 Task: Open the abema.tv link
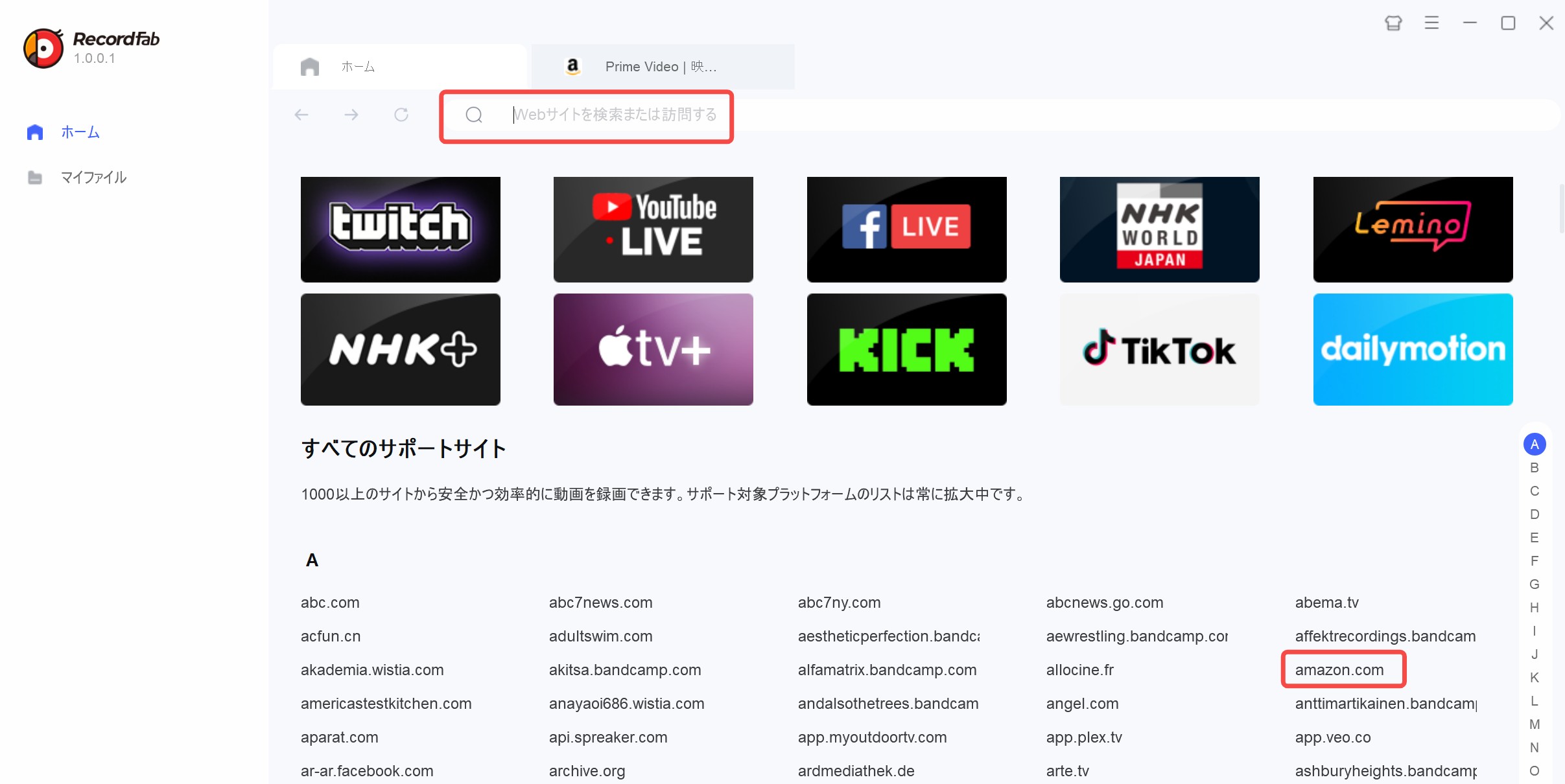pos(1326,603)
